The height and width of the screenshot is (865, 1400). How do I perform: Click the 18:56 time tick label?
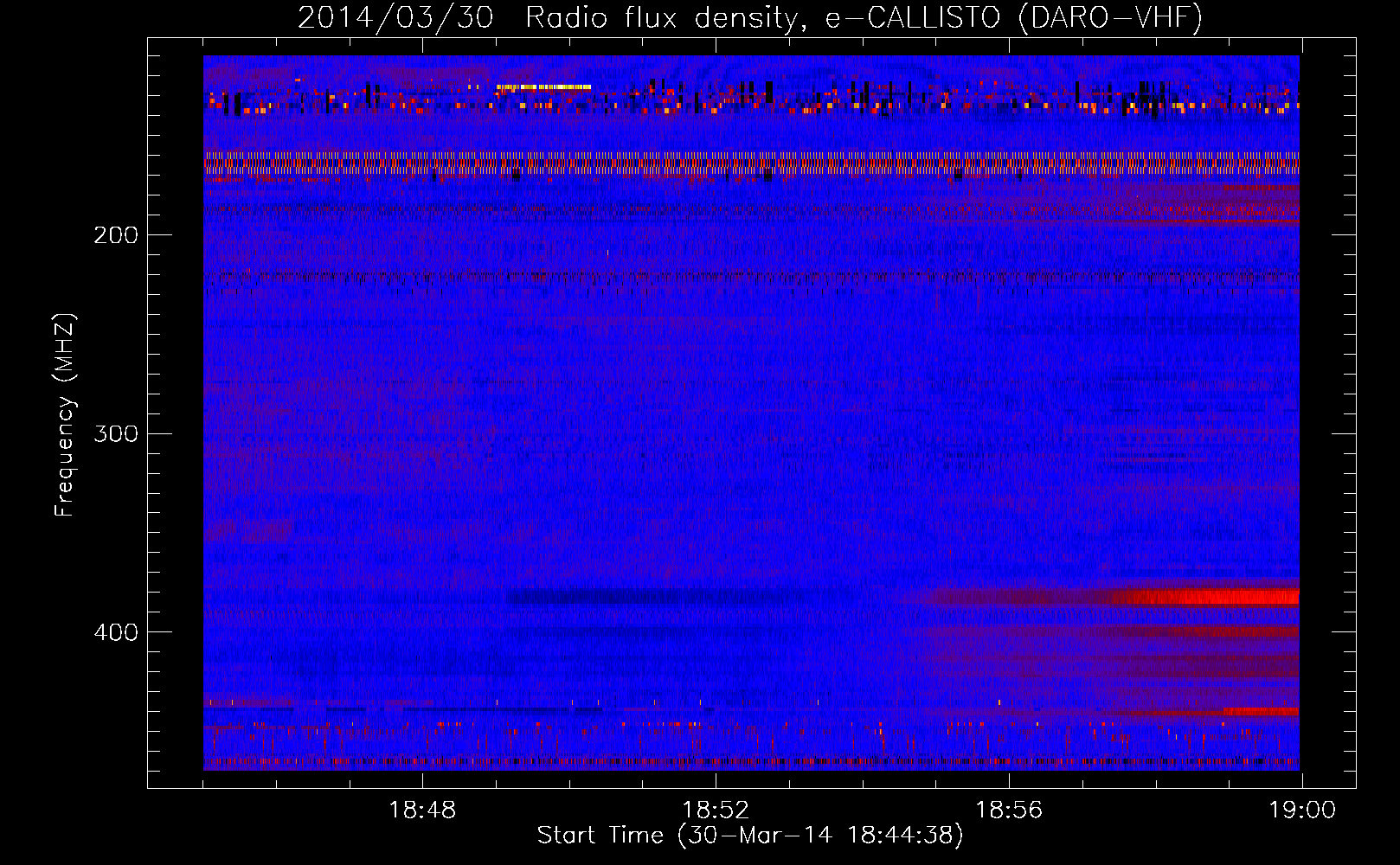tap(1009, 810)
